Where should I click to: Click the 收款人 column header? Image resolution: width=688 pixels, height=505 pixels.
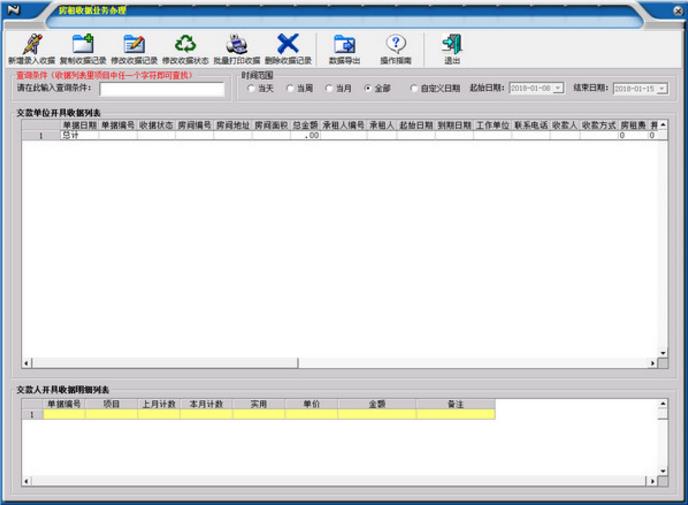[x=565, y=125]
